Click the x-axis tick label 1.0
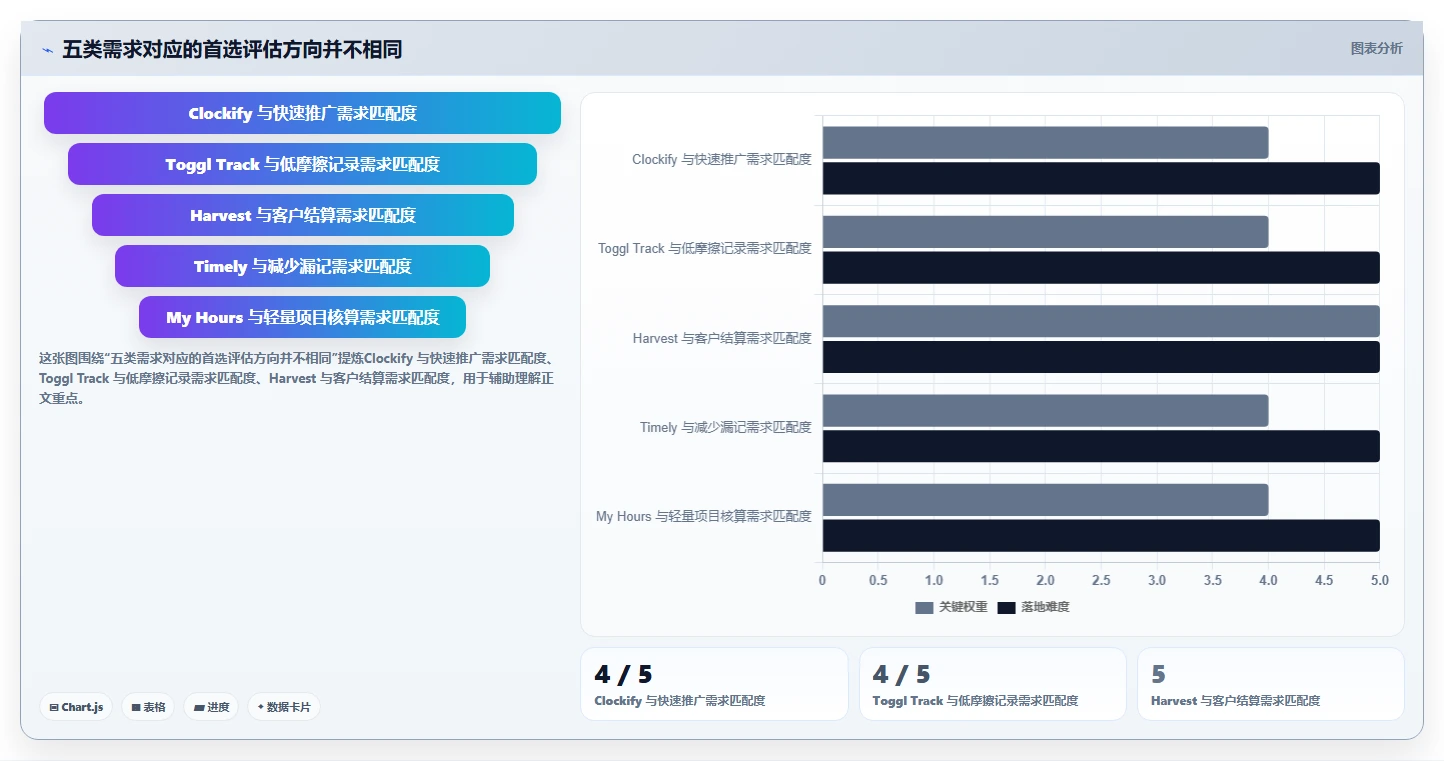 click(x=934, y=580)
